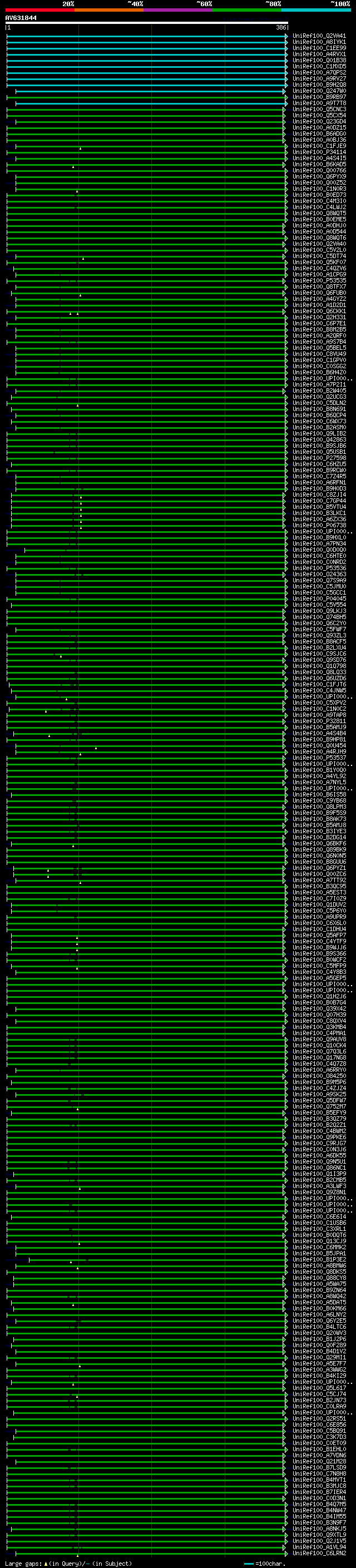Viewport: 356px width, 1568px height.
Task: Click the cyan ~100% identity legend segment
Action: click(x=316, y=10)
